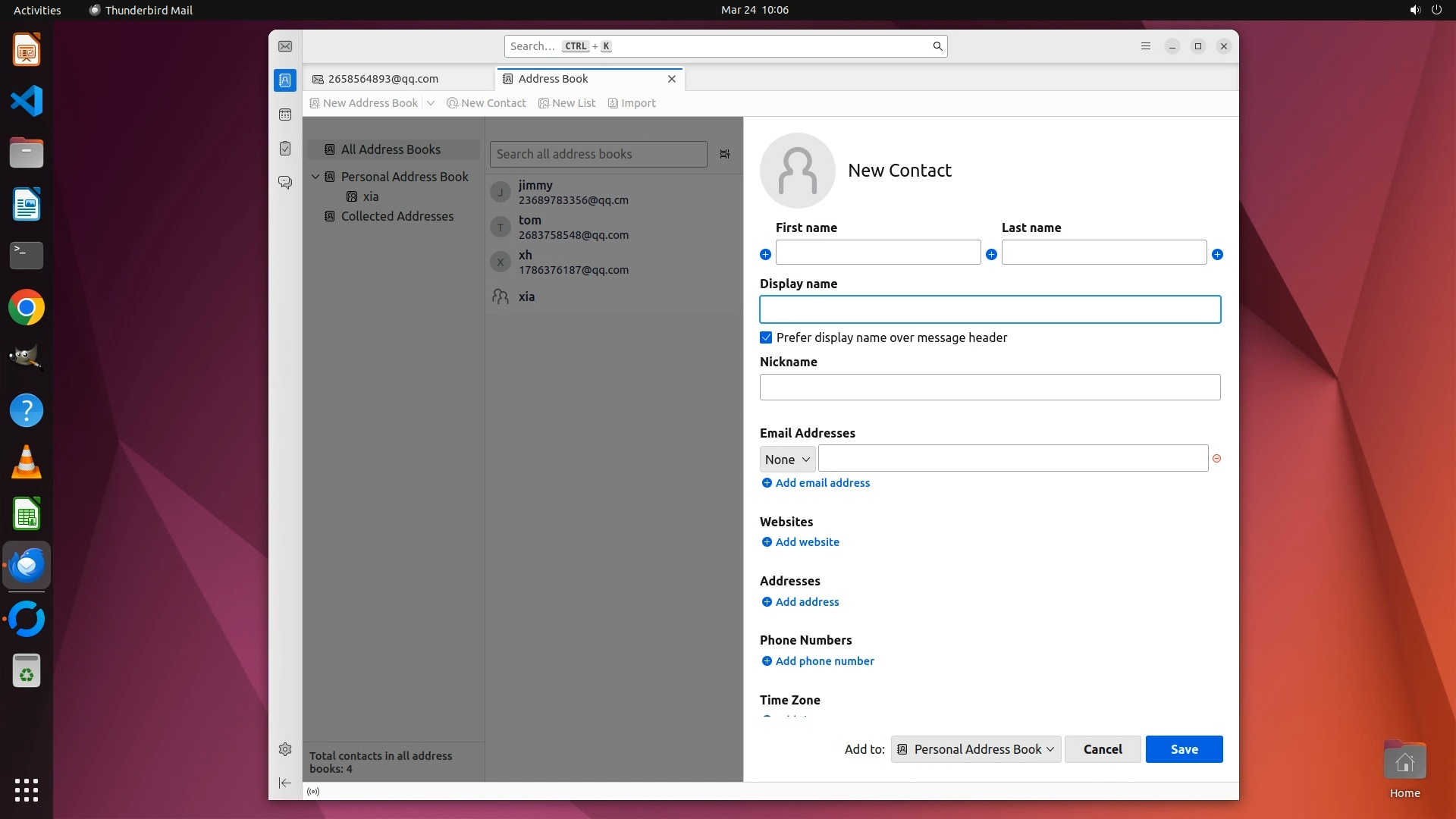1456x819 pixels.
Task: Save the new contact
Action: [x=1183, y=749]
